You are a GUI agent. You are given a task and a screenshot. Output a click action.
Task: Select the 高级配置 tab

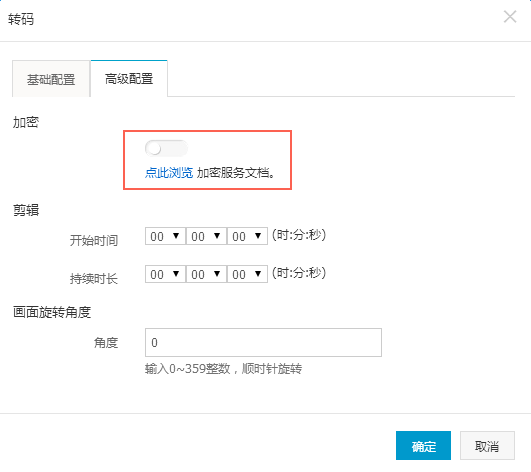129,79
